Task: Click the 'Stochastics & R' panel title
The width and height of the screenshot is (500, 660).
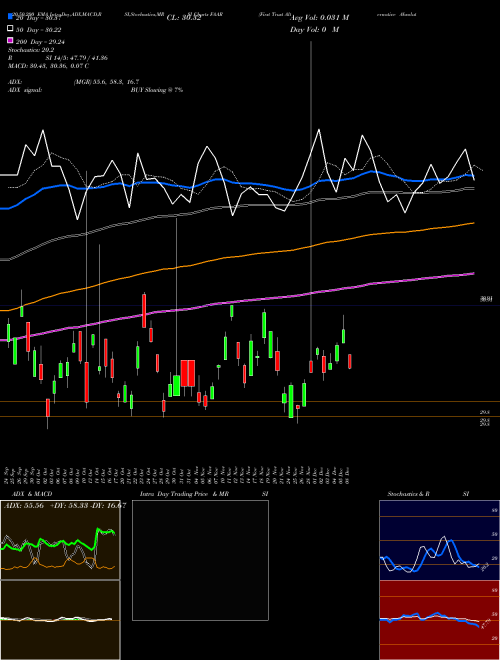Action: point(408,494)
